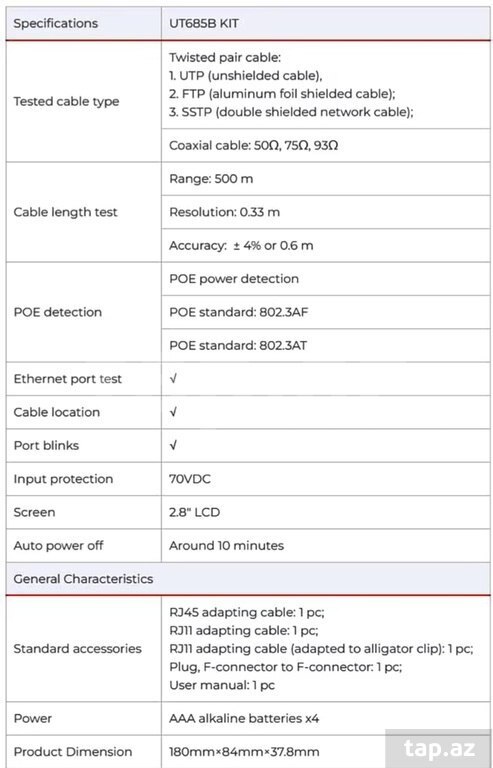Click the Resolution: 0.33 m cell

pyautogui.click(x=326, y=212)
